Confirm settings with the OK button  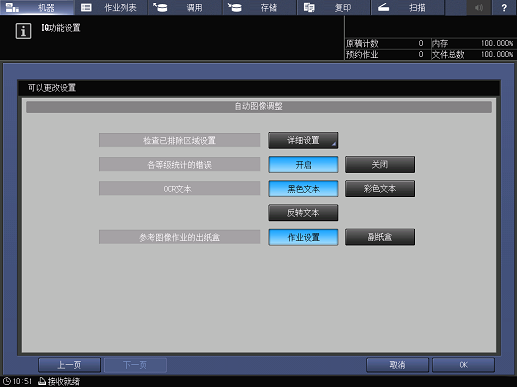[x=463, y=365]
